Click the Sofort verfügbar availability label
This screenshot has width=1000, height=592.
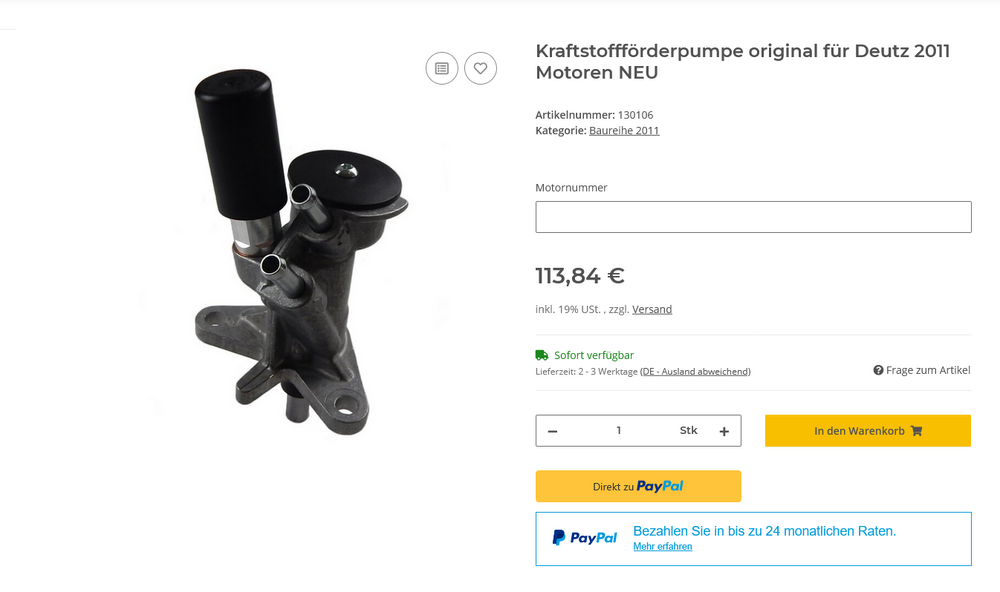[594, 355]
